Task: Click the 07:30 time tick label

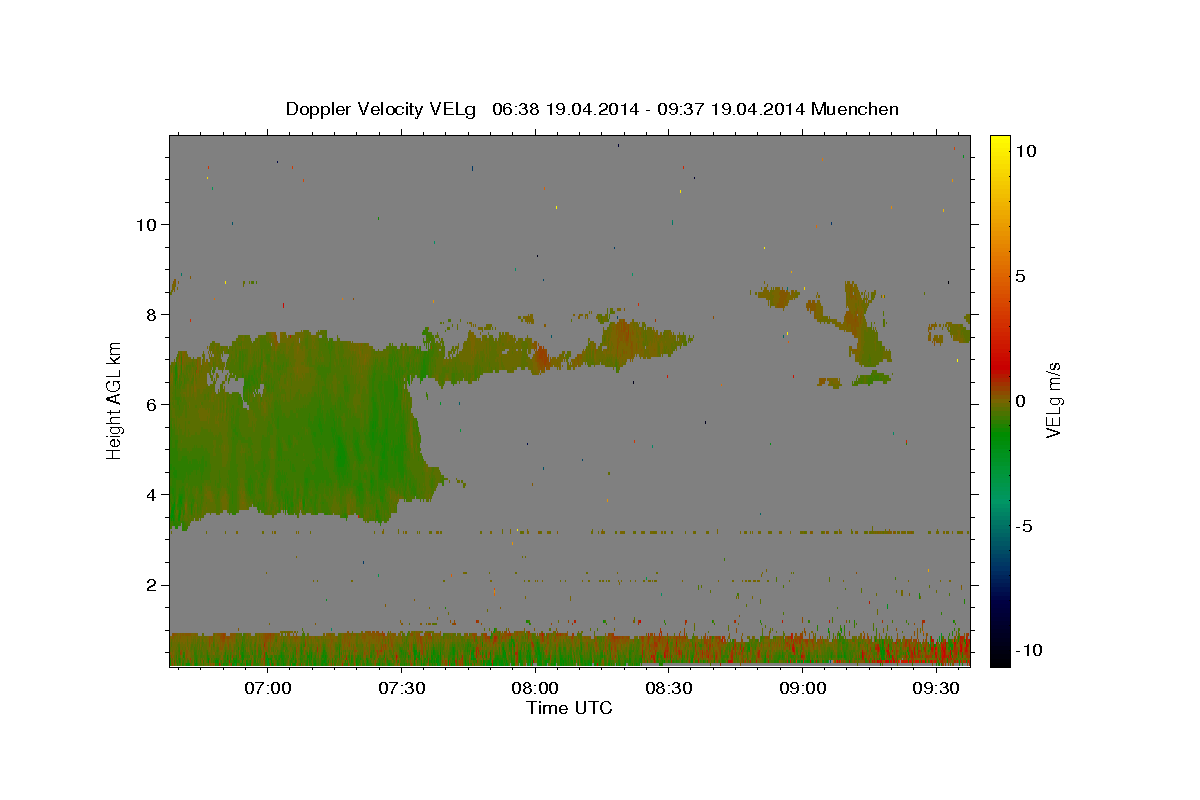Action: point(403,689)
